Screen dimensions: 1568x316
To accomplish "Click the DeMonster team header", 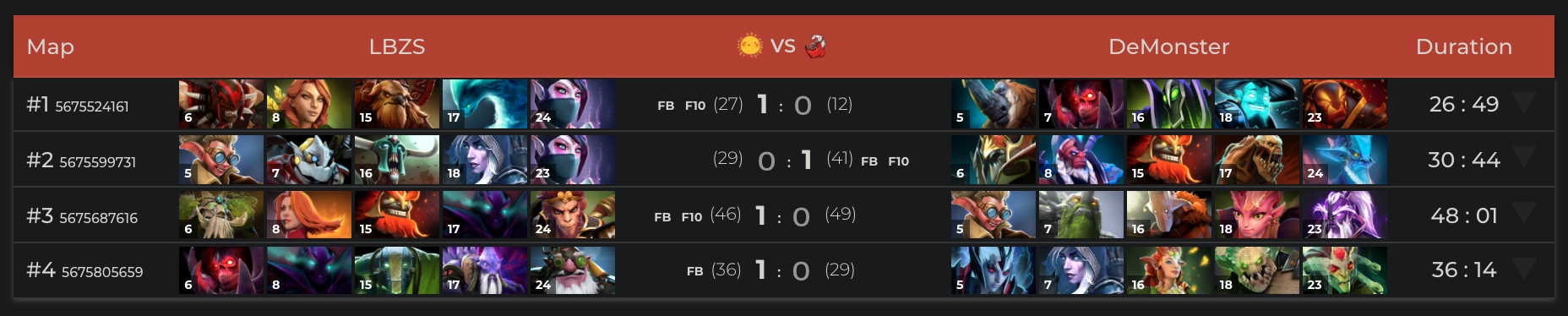I will [x=1169, y=46].
